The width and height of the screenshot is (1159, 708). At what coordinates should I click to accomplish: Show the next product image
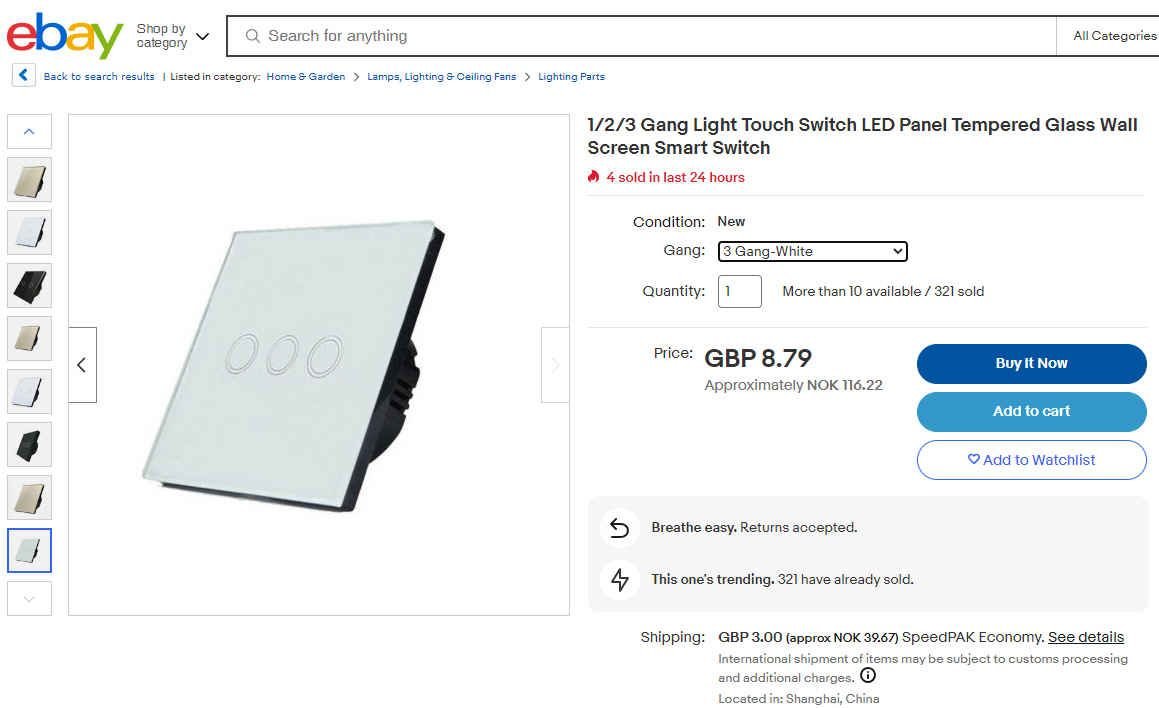[555, 364]
